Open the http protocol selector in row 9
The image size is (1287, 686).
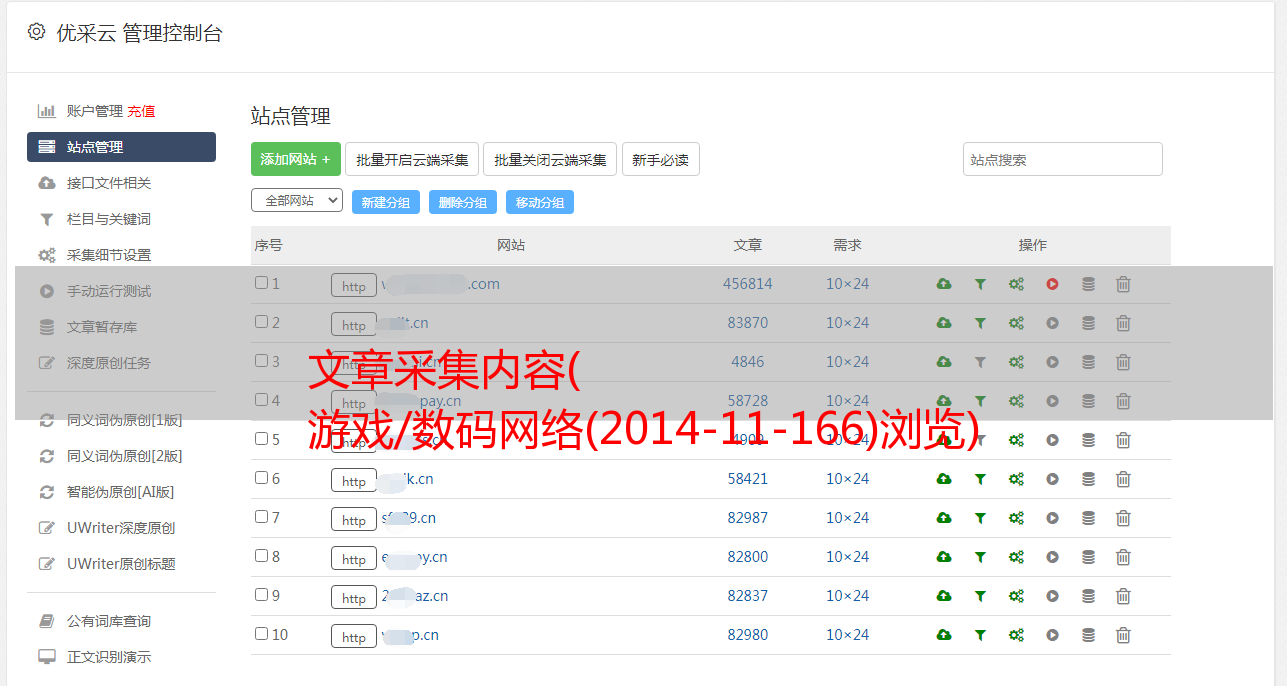354,597
